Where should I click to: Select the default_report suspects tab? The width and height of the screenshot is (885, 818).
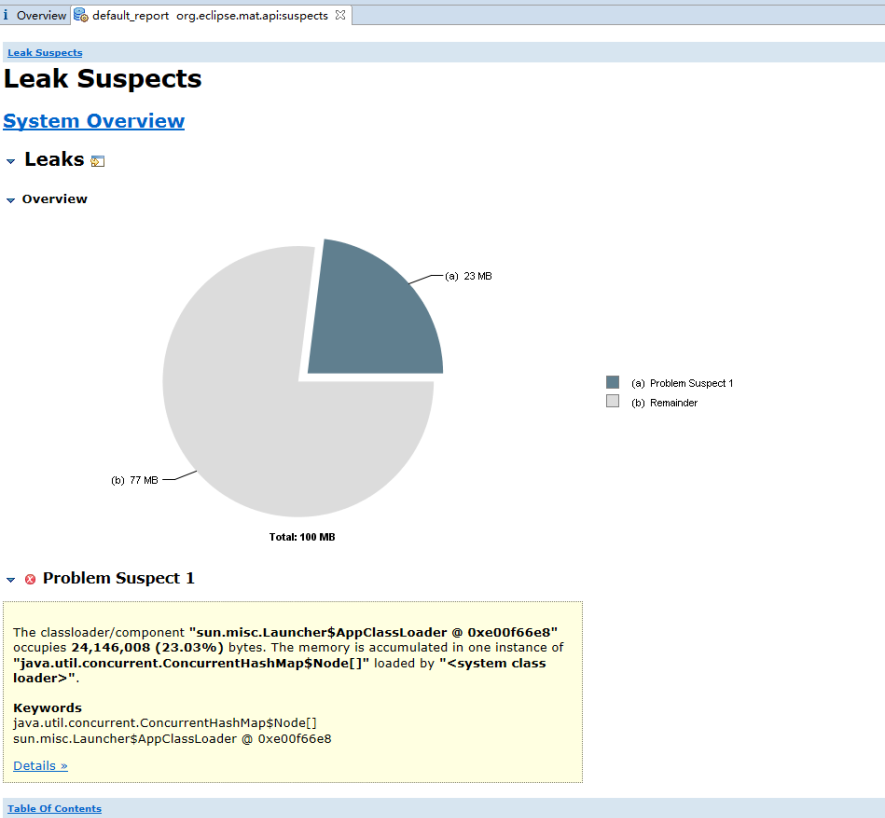tap(210, 15)
